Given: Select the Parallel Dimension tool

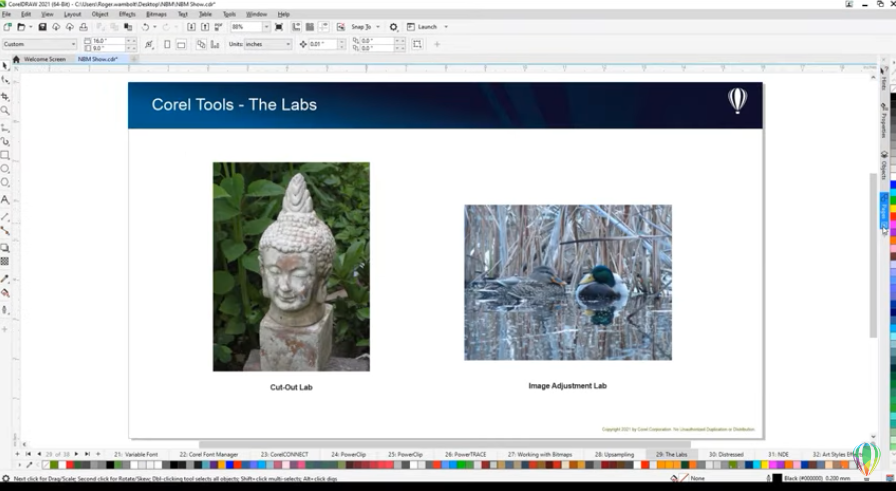Looking at the screenshot, I should click(5, 217).
